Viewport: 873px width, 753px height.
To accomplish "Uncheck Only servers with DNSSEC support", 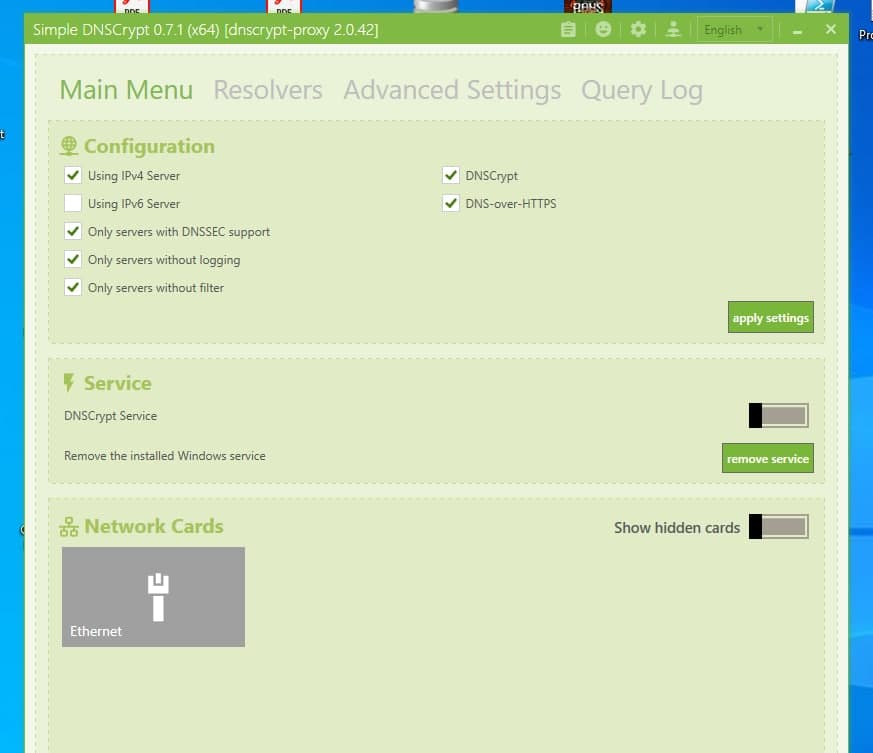I will pos(73,232).
